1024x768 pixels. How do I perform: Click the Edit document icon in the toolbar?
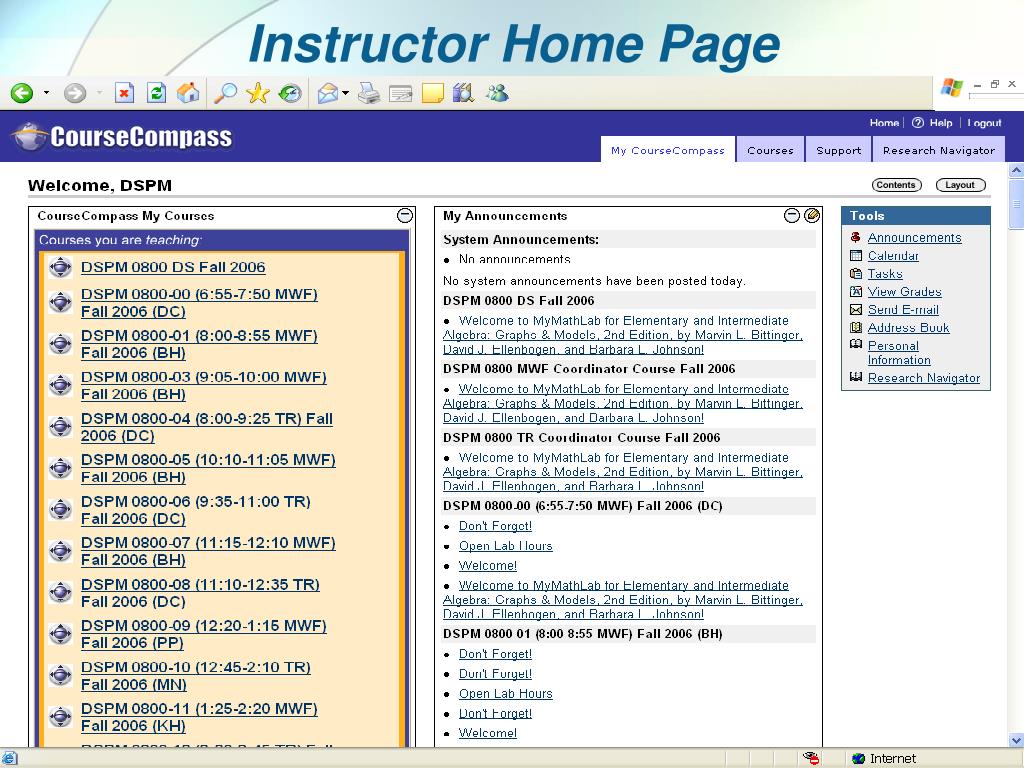click(400, 95)
